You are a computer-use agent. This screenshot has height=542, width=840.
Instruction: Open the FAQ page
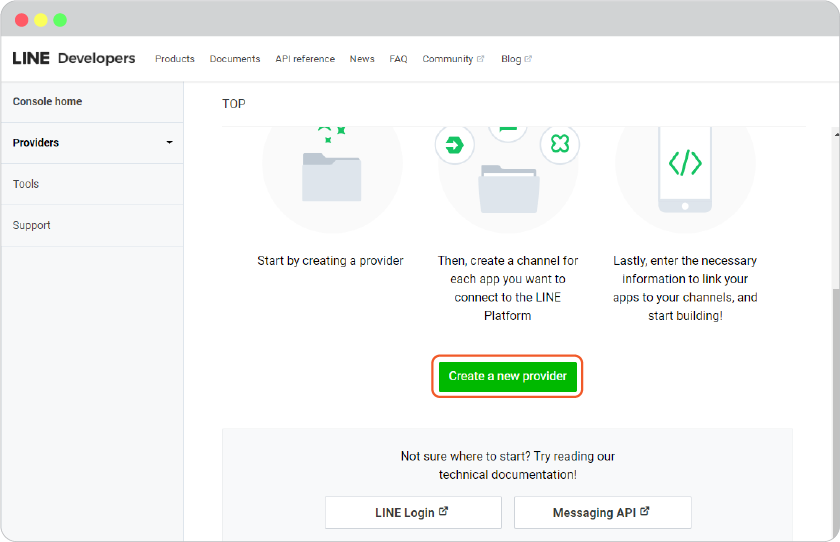click(x=398, y=59)
